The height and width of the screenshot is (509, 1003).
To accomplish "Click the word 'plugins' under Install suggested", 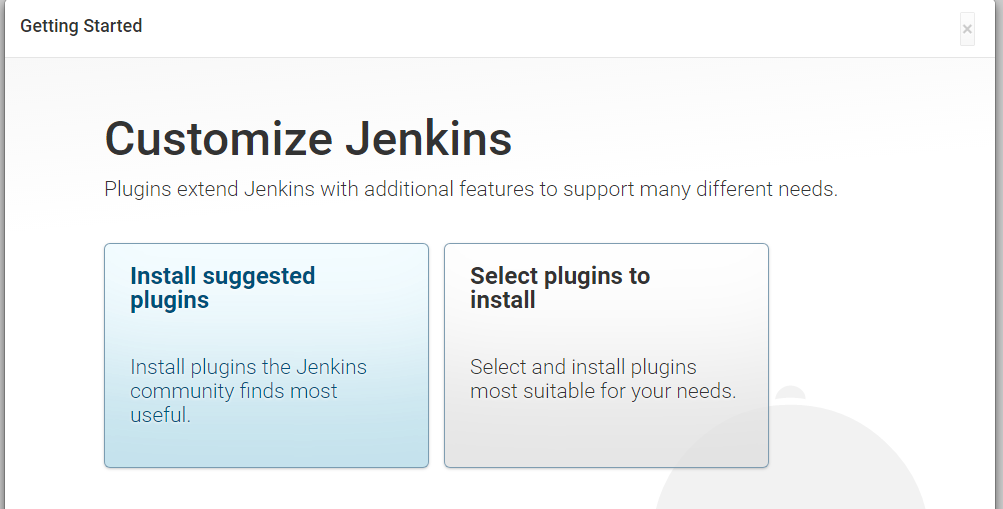I will [x=169, y=300].
